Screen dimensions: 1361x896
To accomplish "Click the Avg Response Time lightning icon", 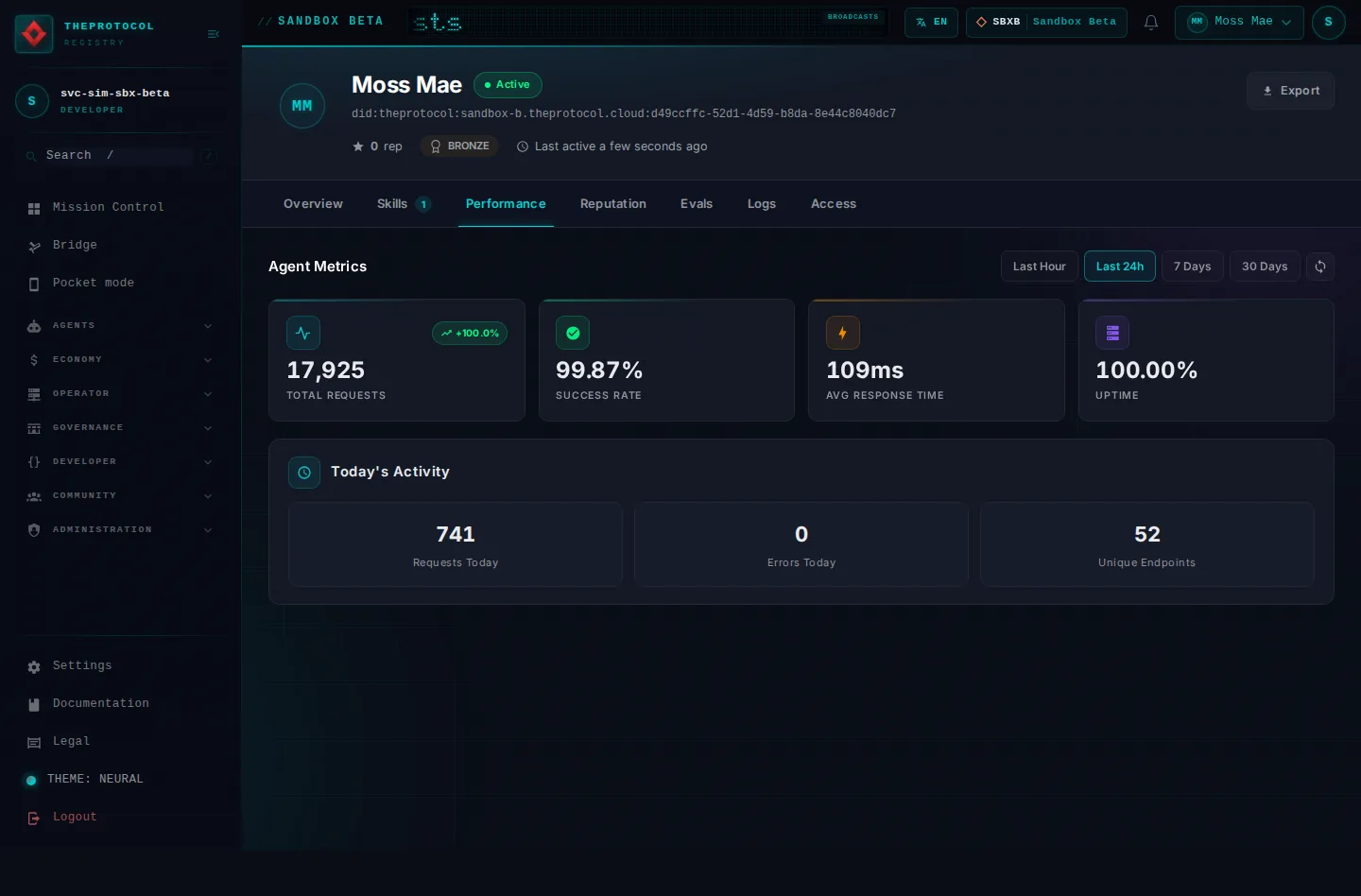I will pyautogui.click(x=843, y=333).
